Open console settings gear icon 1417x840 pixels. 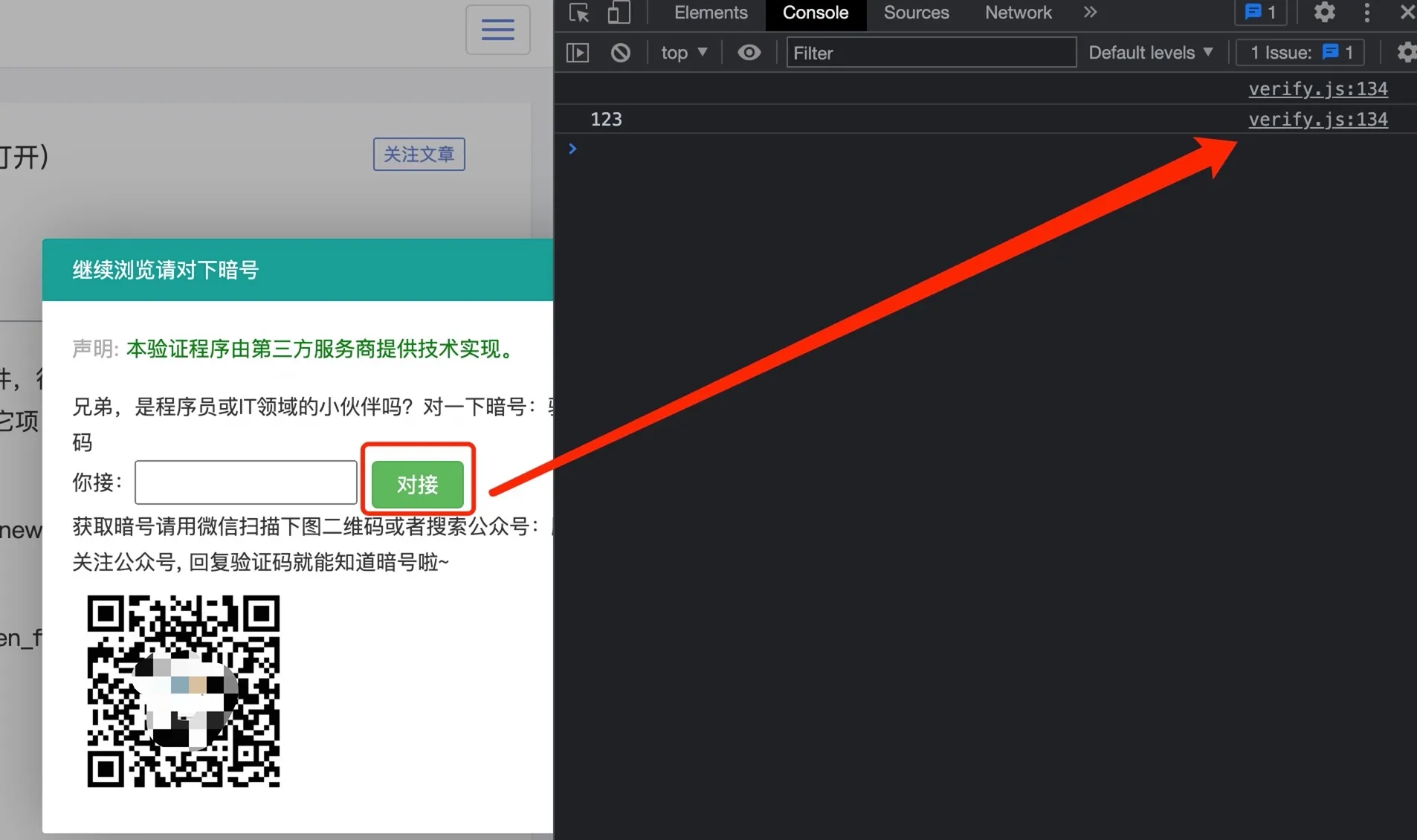click(x=1406, y=53)
